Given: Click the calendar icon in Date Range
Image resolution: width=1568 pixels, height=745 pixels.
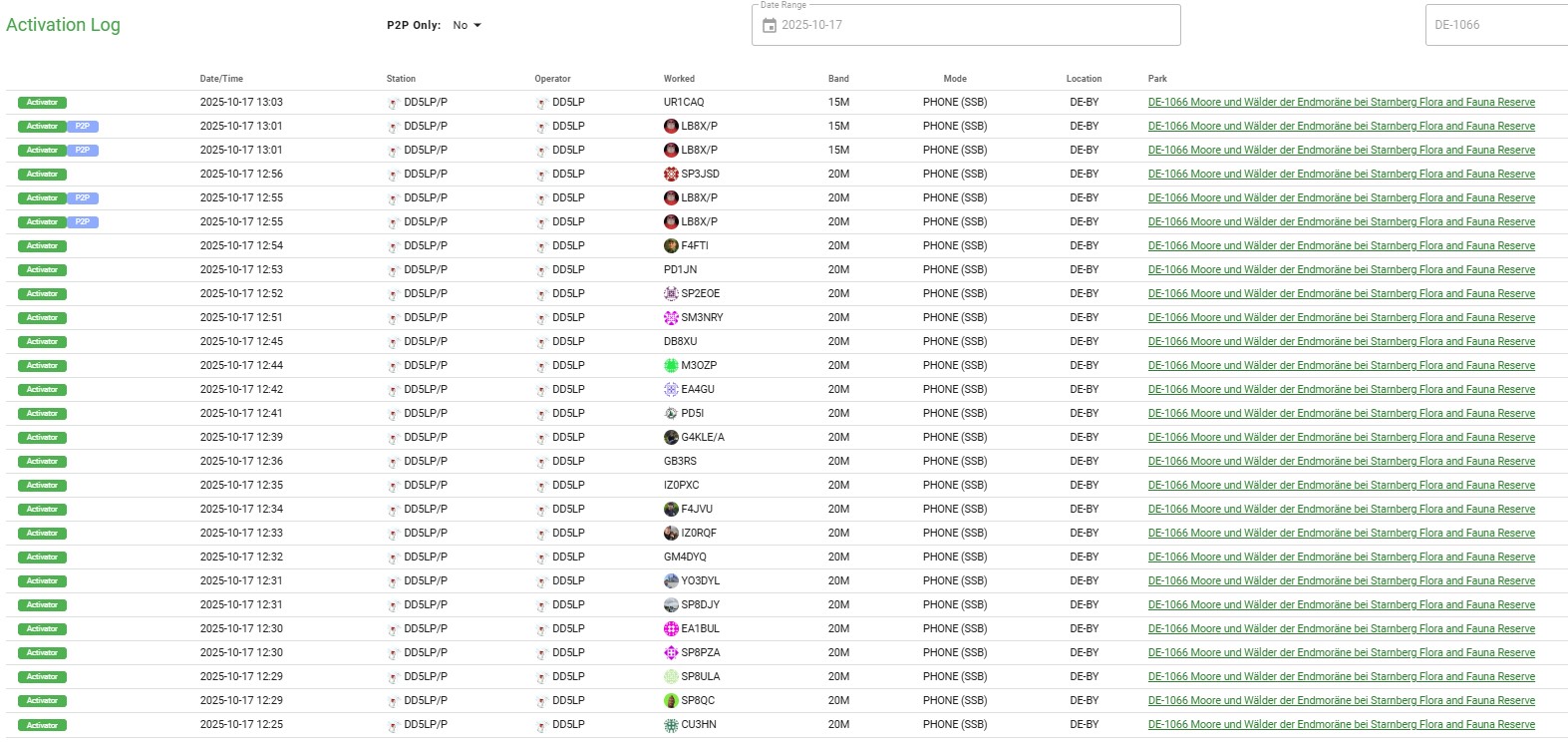Looking at the screenshot, I should pos(769,25).
